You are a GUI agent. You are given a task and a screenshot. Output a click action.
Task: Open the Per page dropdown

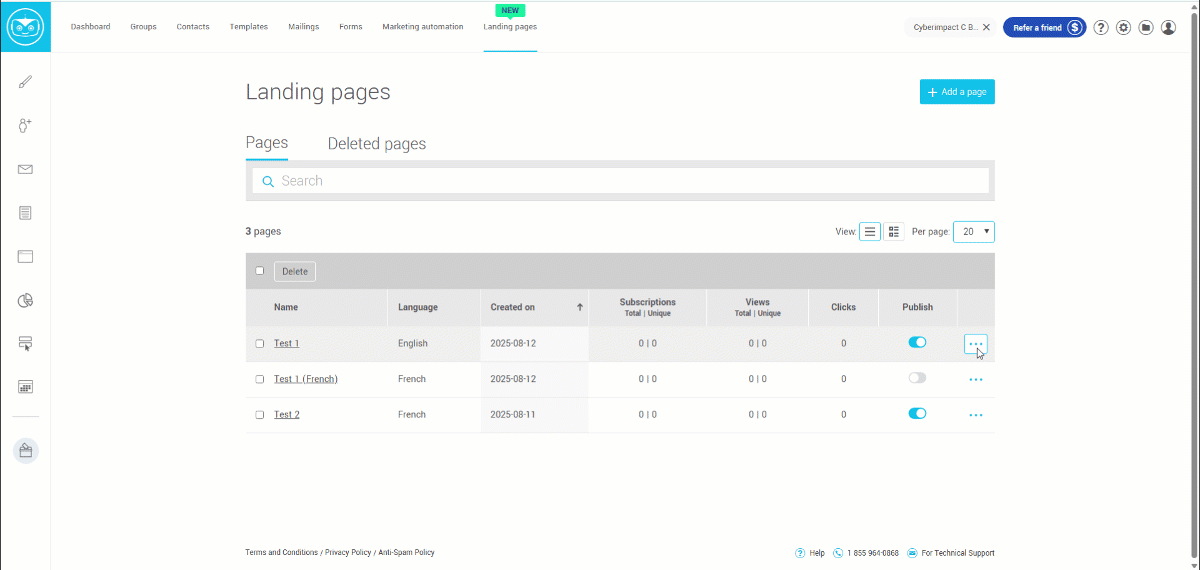pos(973,232)
